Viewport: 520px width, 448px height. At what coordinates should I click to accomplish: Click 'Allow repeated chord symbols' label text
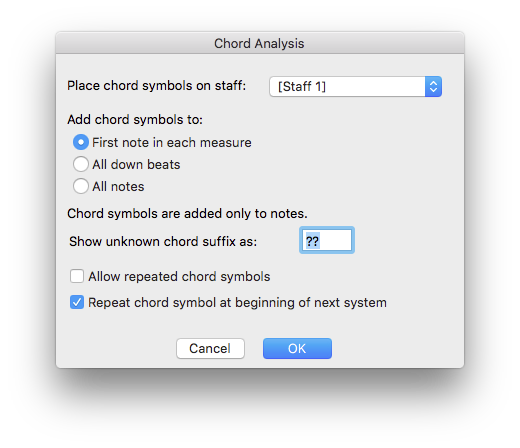(179, 277)
